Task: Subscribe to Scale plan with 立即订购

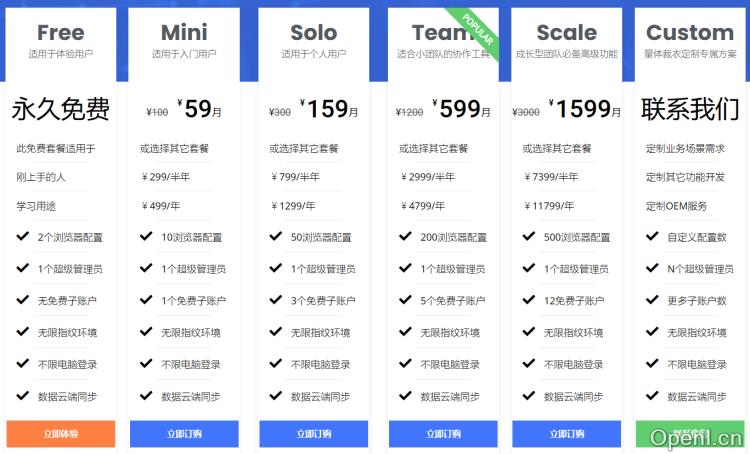Action: [x=565, y=434]
